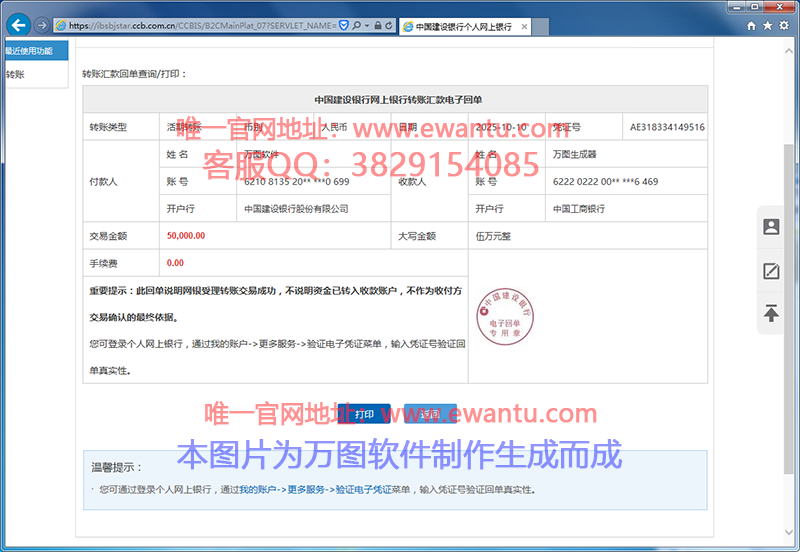Select the fee value 0.00

pyautogui.click(x=175, y=263)
